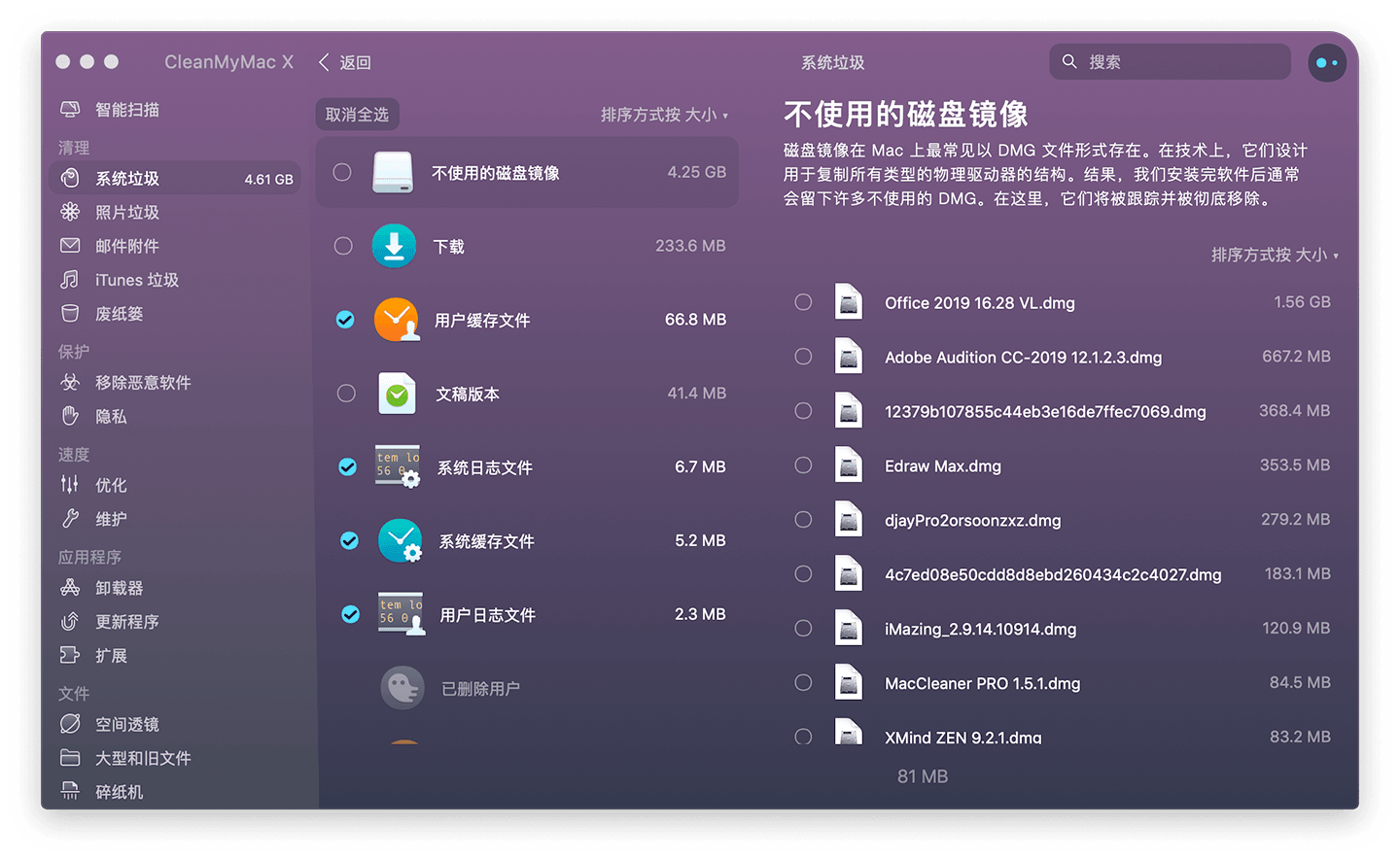Select checkbox for 12379b107855c44eb3e16de7ffec7069.dmg
The height and width of the screenshot is (860, 1400).
point(803,411)
